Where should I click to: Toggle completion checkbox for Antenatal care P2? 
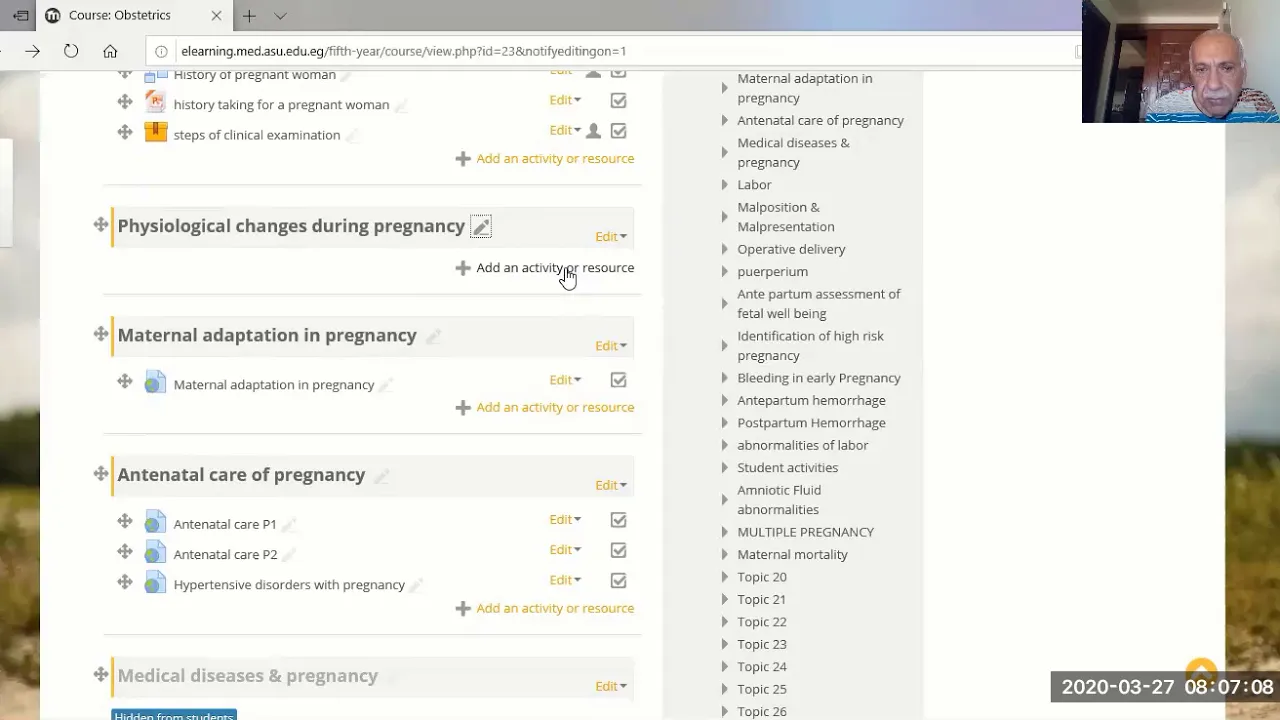tap(618, 550)
